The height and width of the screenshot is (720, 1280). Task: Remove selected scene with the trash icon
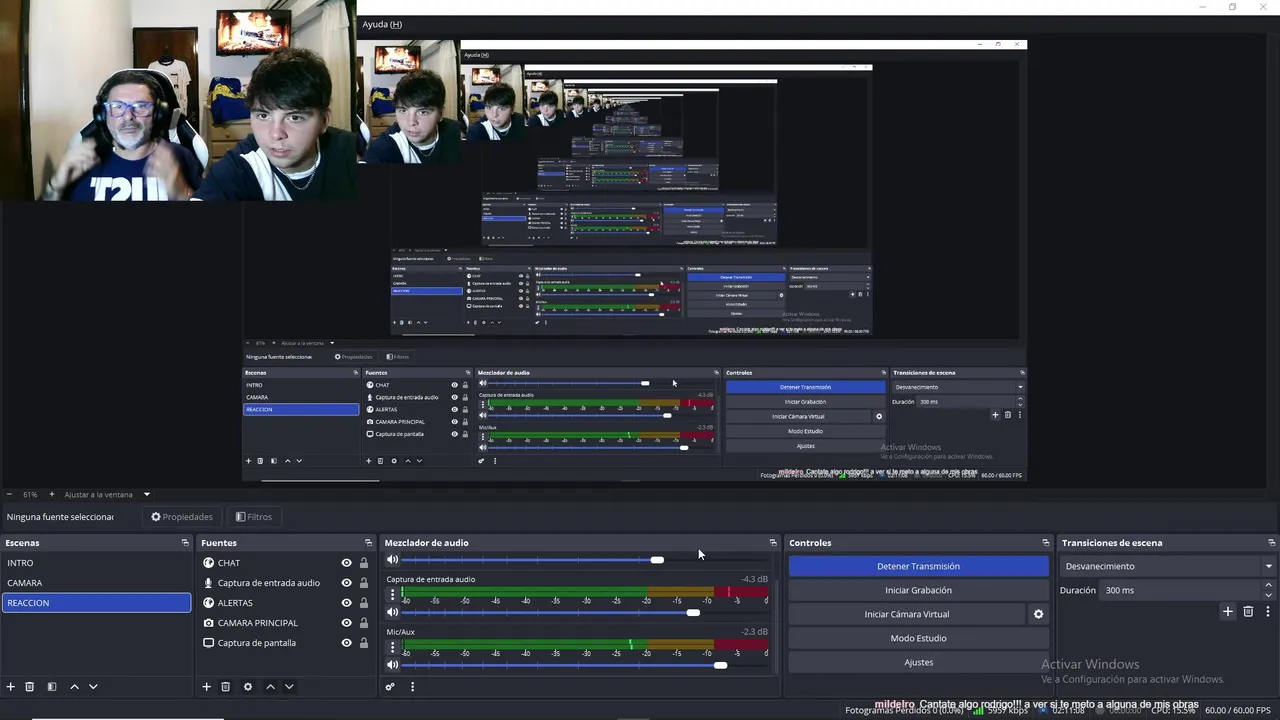30,687
